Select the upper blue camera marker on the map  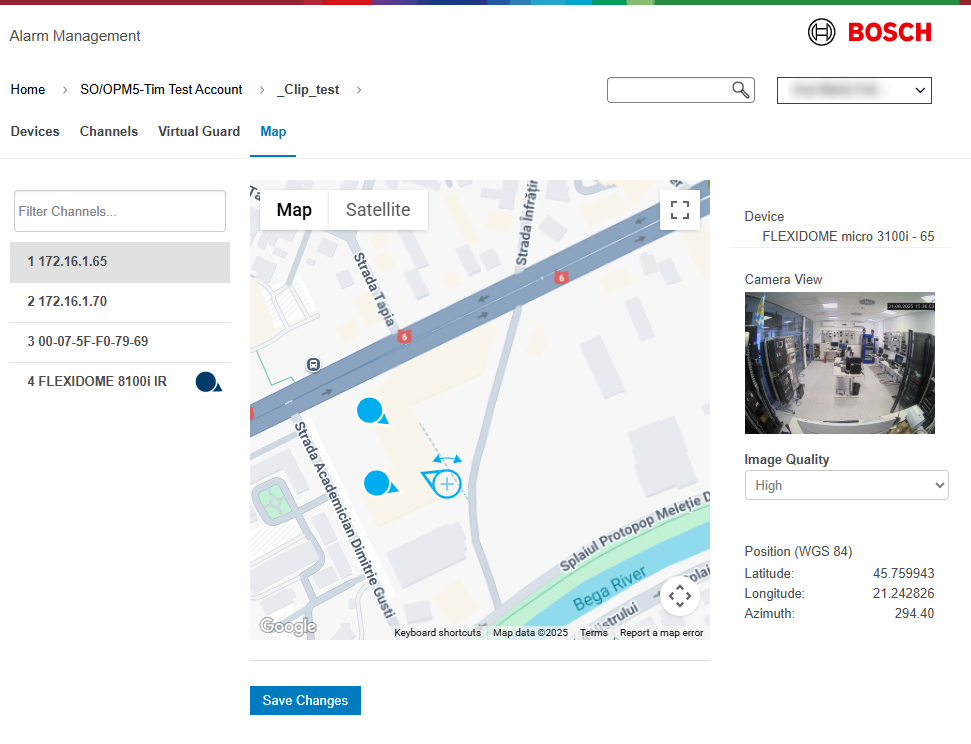pos(370,410)
